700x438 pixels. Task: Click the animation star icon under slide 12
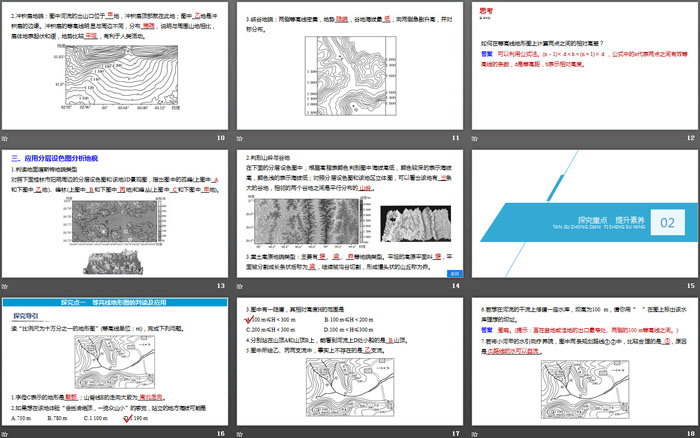(475, 138)
